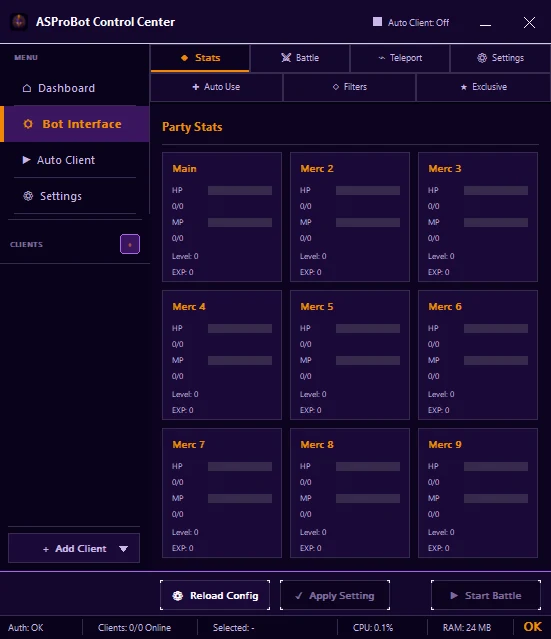Screen dimensions: 551x639
Task: Click the Merc 5 HP bar
Action: click(368, 328)
